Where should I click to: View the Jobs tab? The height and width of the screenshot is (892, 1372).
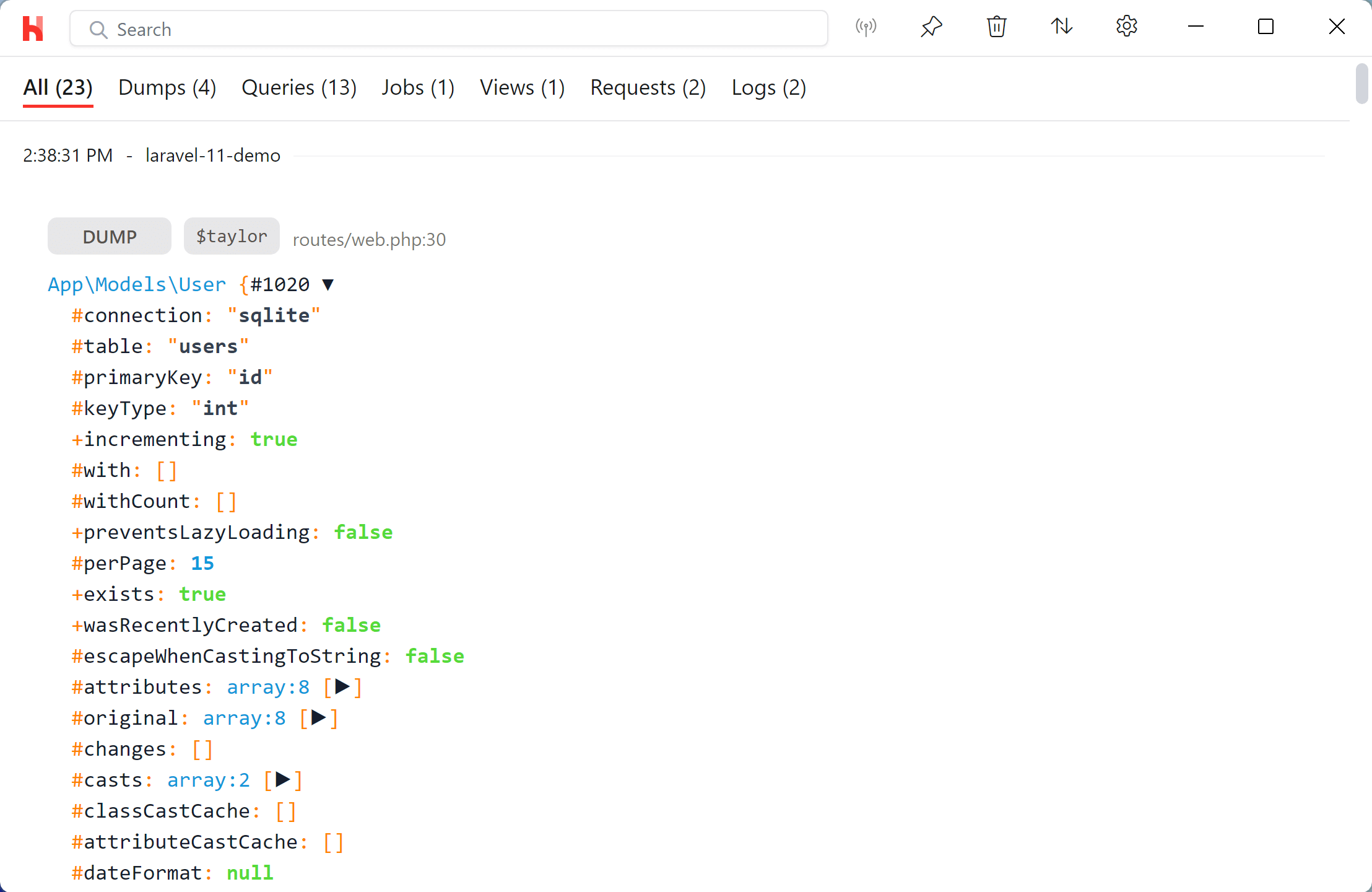tap(418, 87)
